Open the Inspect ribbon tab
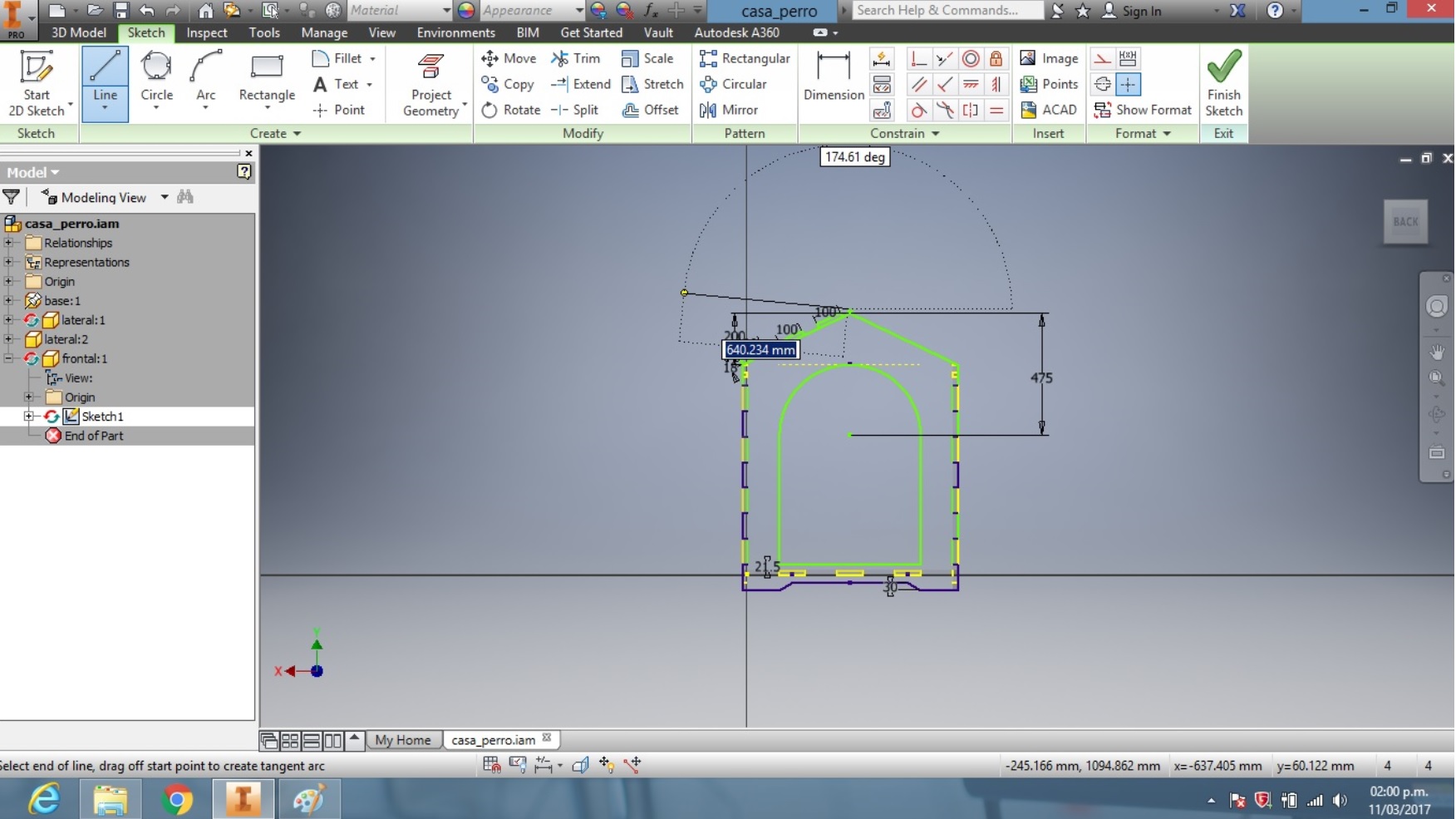The width and height of the screenshot is (1456, 819). point(207,32)
